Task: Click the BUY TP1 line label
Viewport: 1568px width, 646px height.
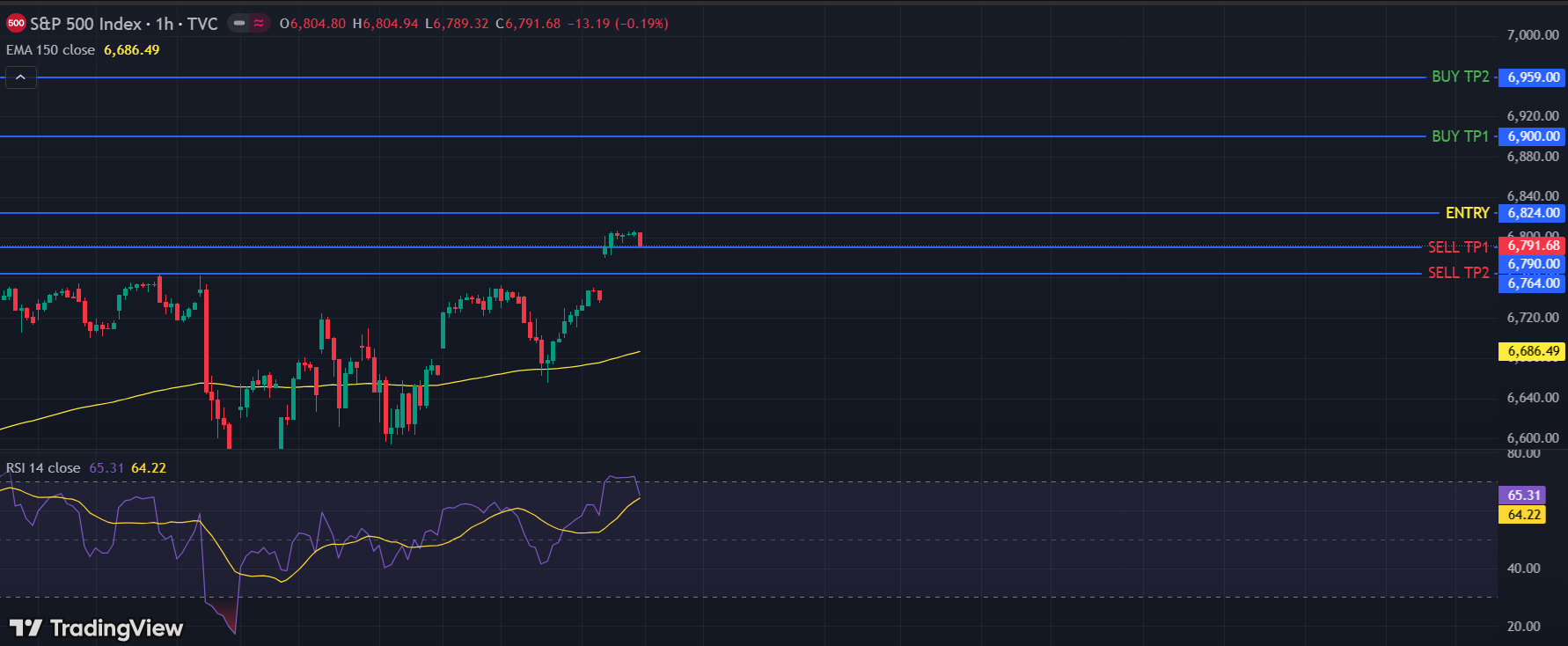Action: pyautogui.click(x=1460, y=136)
